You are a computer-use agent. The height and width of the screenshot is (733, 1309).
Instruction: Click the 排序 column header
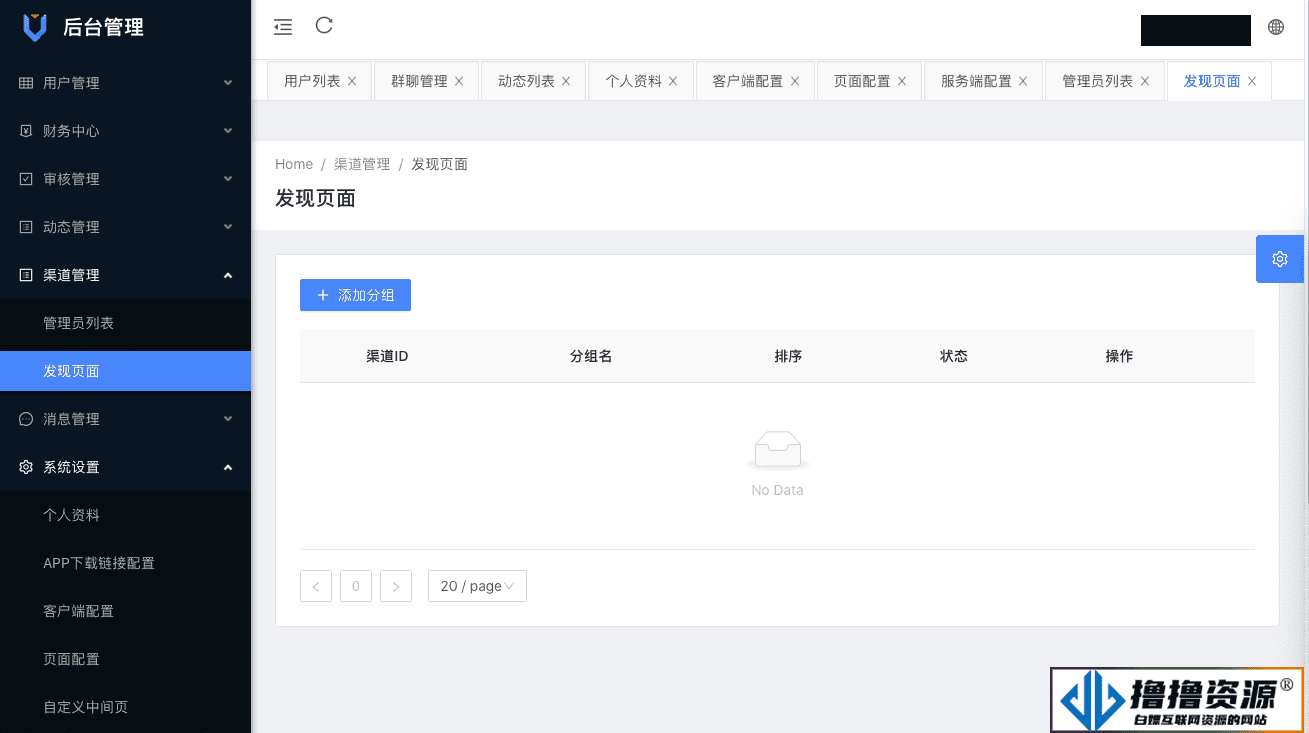click(788, 356)
